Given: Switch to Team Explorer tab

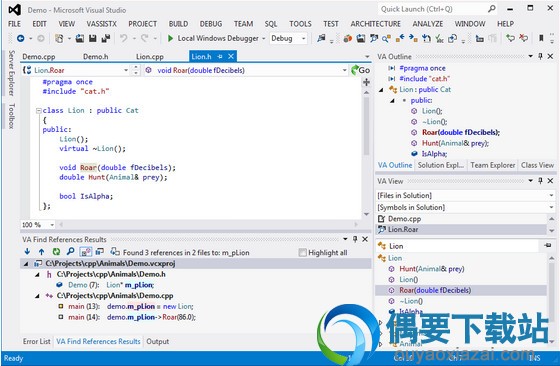Looking at the screenshot, I should pyautogui.click(x=493, y=165).
